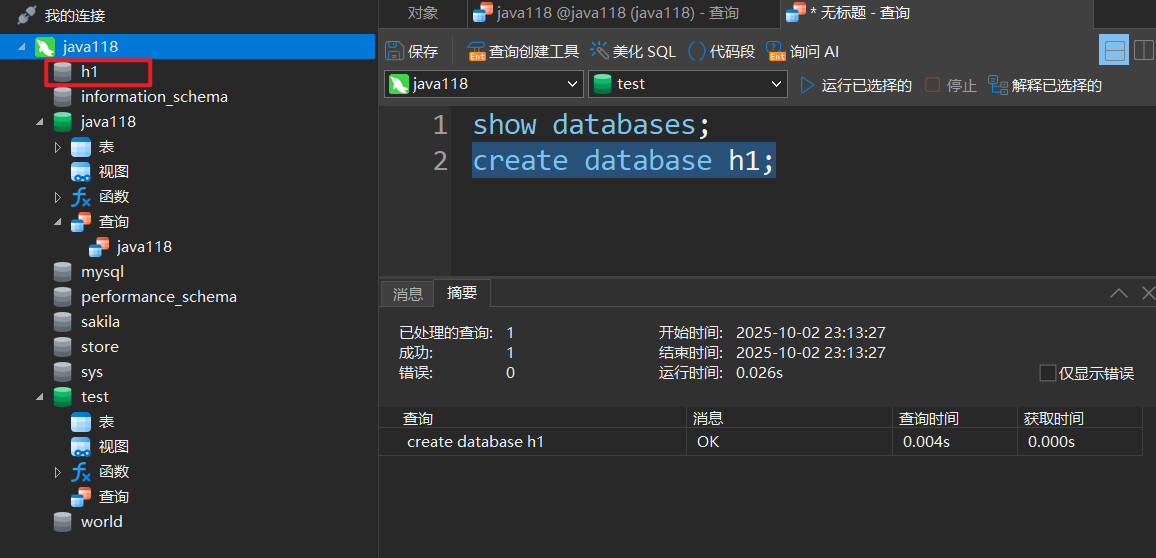Collapse the results panel with chevron up
This screenshot has width=1156, height=558.
pyautogui.click(x=1118, y=293)
